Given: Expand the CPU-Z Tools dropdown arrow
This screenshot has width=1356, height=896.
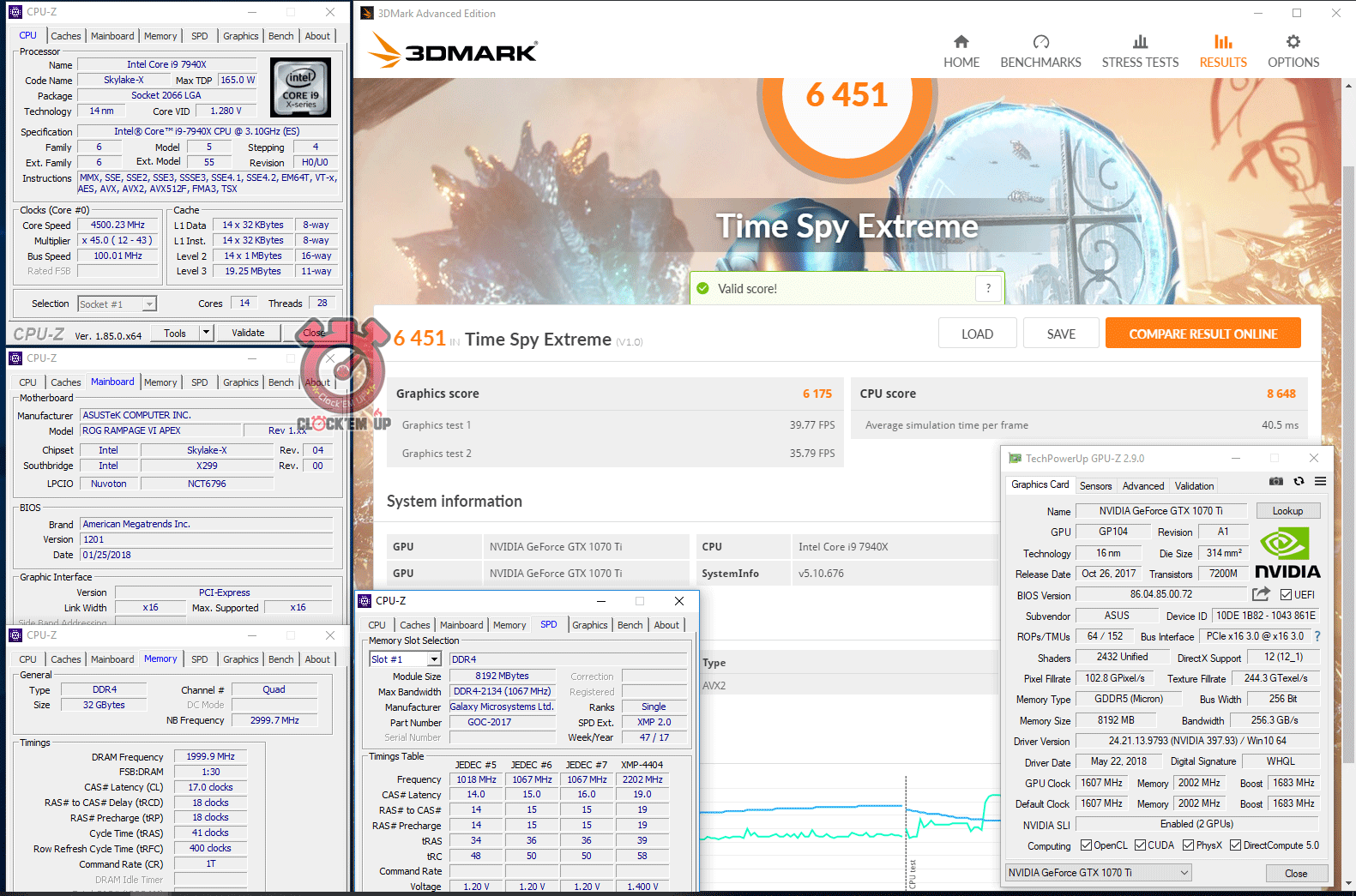Looking at the screenshot, I should click(x=206, y=333).
